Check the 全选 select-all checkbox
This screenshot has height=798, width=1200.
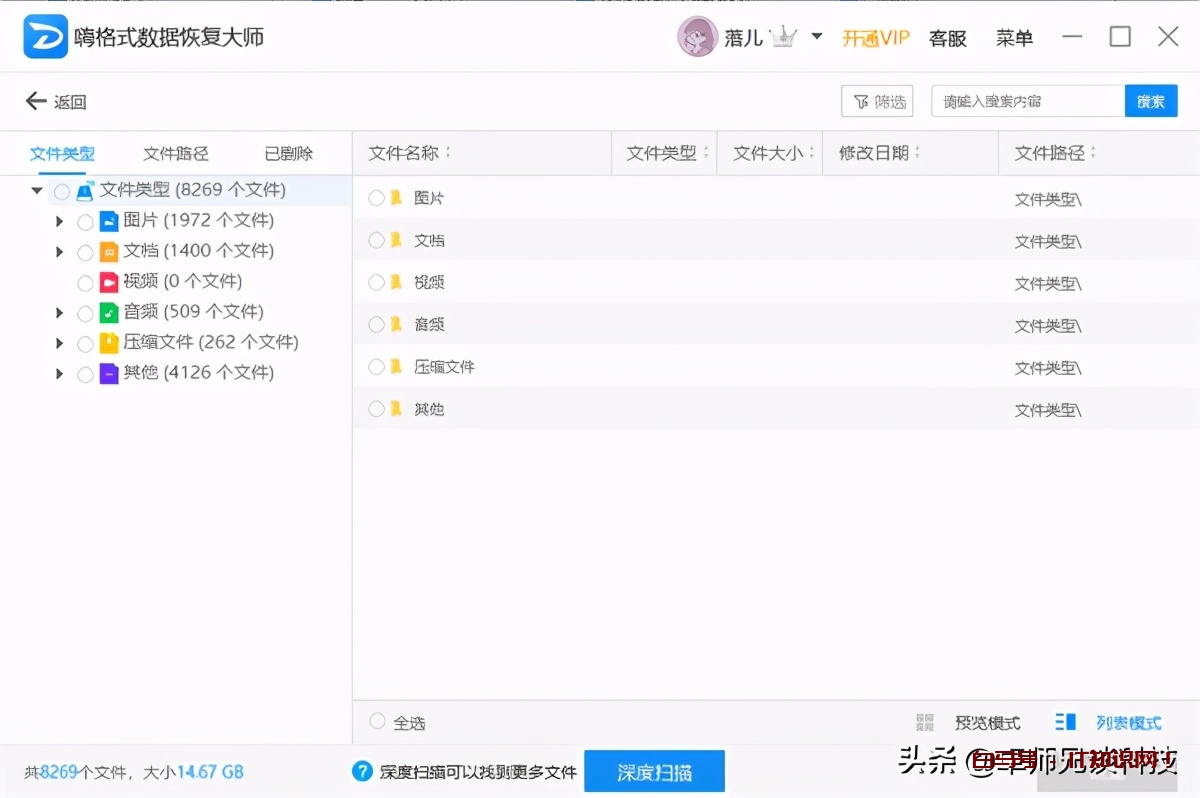click(x=378, y=721)
